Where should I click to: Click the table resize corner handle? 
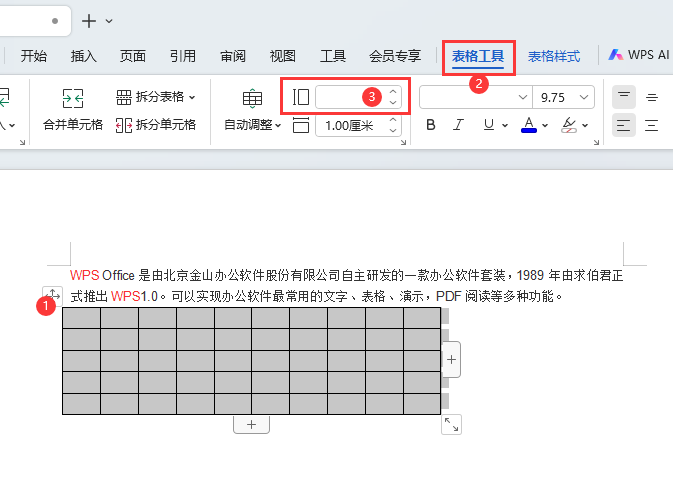point(451,425)
